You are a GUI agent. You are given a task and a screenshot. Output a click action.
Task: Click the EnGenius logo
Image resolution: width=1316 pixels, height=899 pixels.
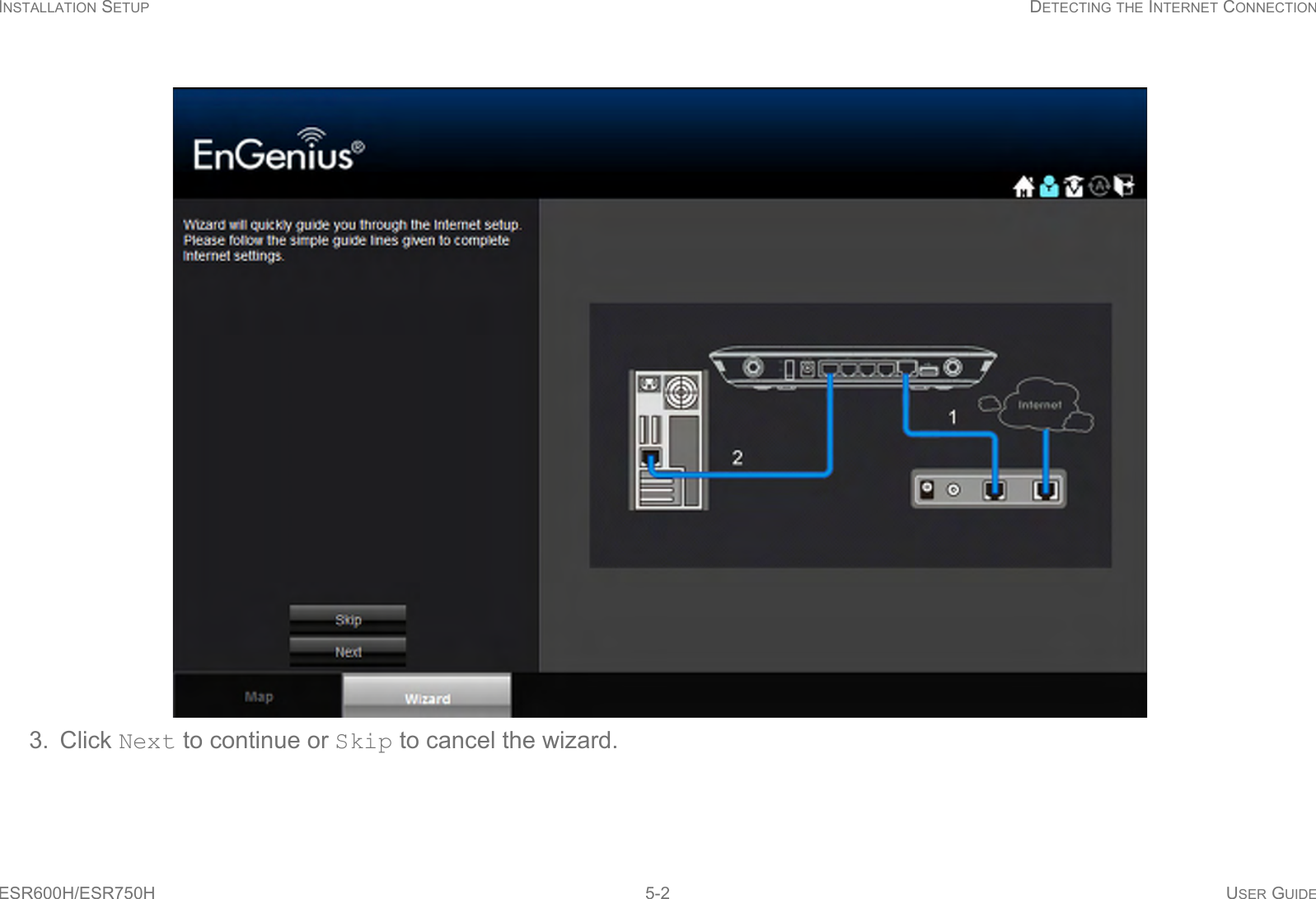click(x=279, y=150)
